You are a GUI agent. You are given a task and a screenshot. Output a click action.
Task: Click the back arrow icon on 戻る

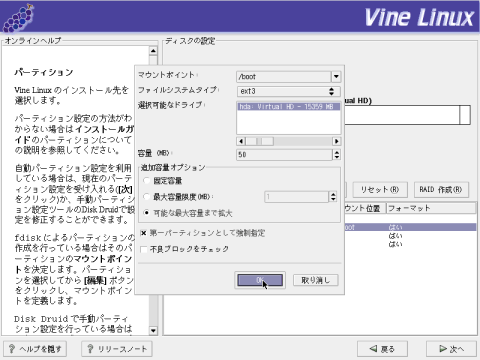coord(373,349)
